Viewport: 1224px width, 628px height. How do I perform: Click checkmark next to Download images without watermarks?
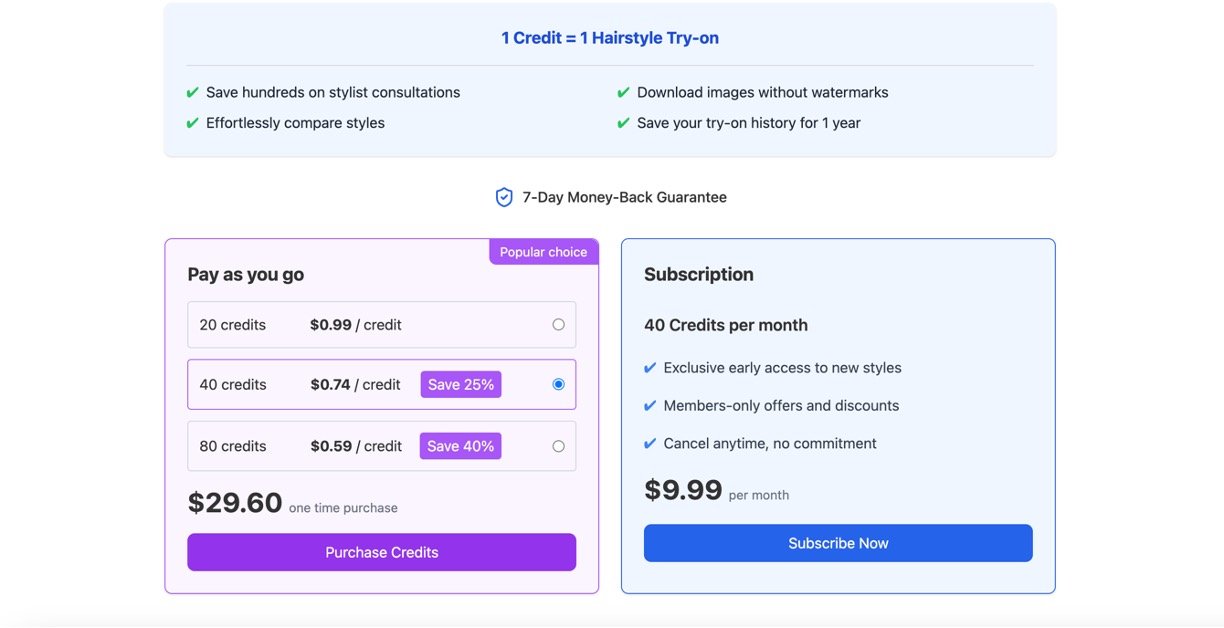pyautogui.click(x=623, y=93)
